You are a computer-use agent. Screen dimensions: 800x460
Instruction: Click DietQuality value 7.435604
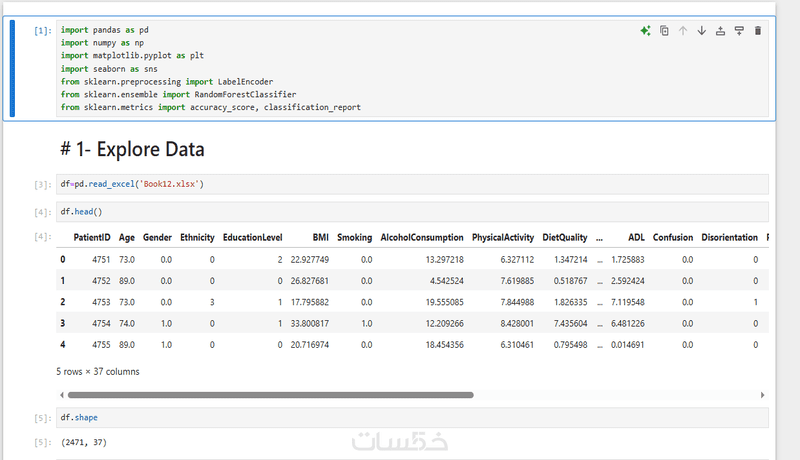pos(570,324)
